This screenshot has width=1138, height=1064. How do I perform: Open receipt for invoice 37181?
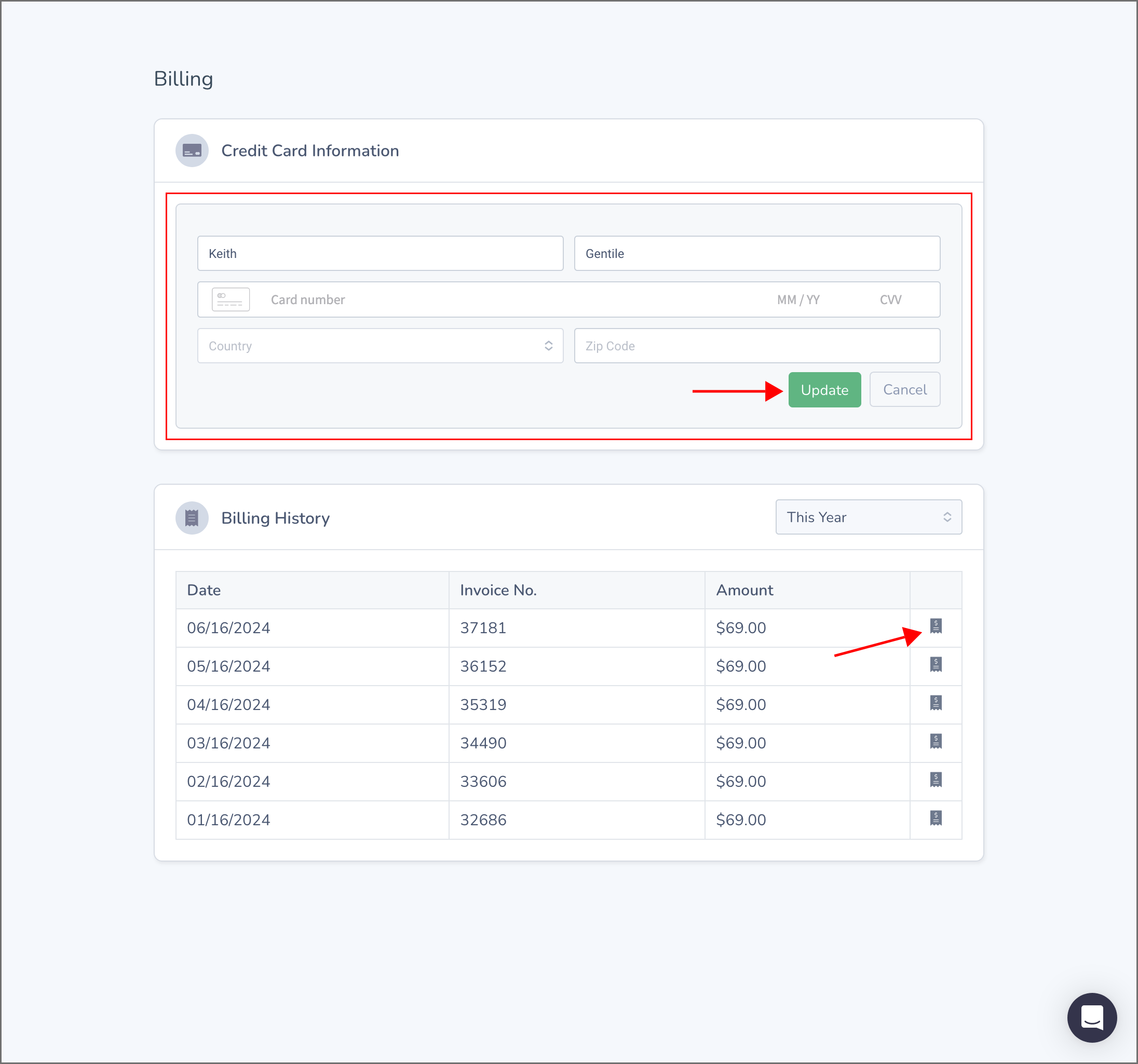coord(936,626)
